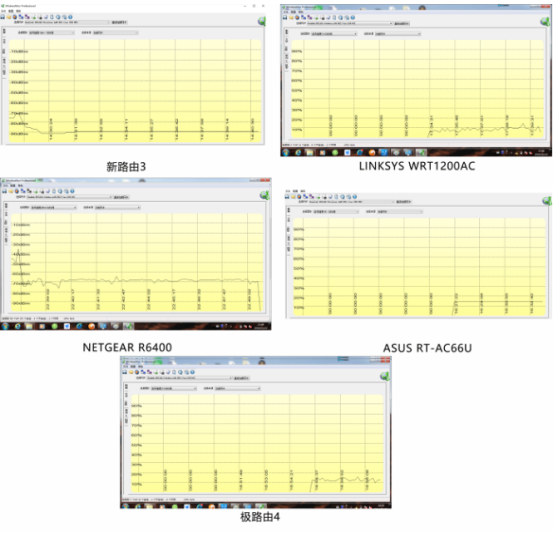554x533 pixels.
Task: Click the yellow folder icon in NETGEAR R6400 window
Action: pyautogui.click(x=11, y=191)
